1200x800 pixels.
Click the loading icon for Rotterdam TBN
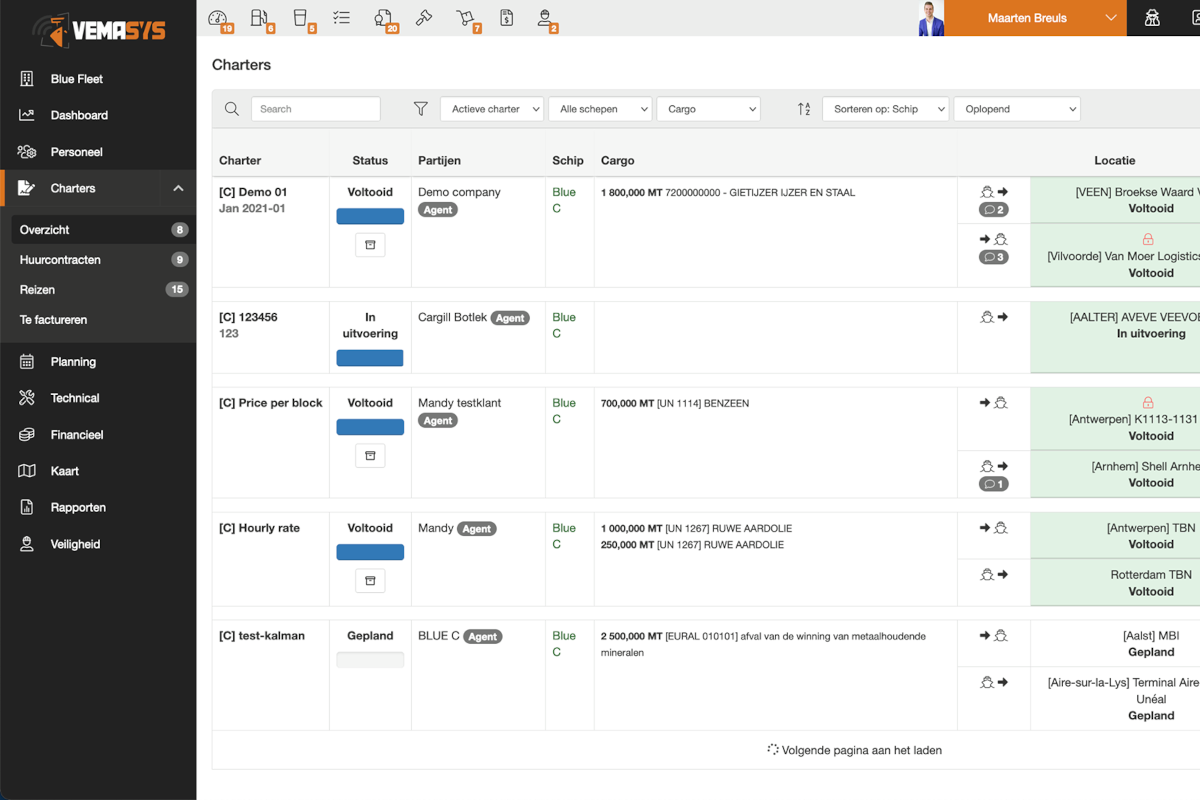coord(994,575)
